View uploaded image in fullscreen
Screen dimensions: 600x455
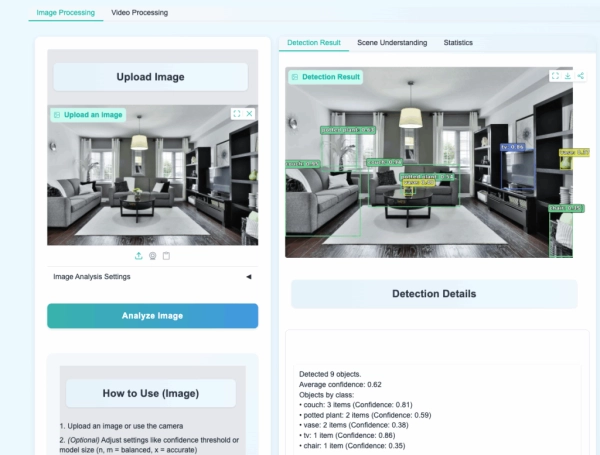tap(236, 114)
